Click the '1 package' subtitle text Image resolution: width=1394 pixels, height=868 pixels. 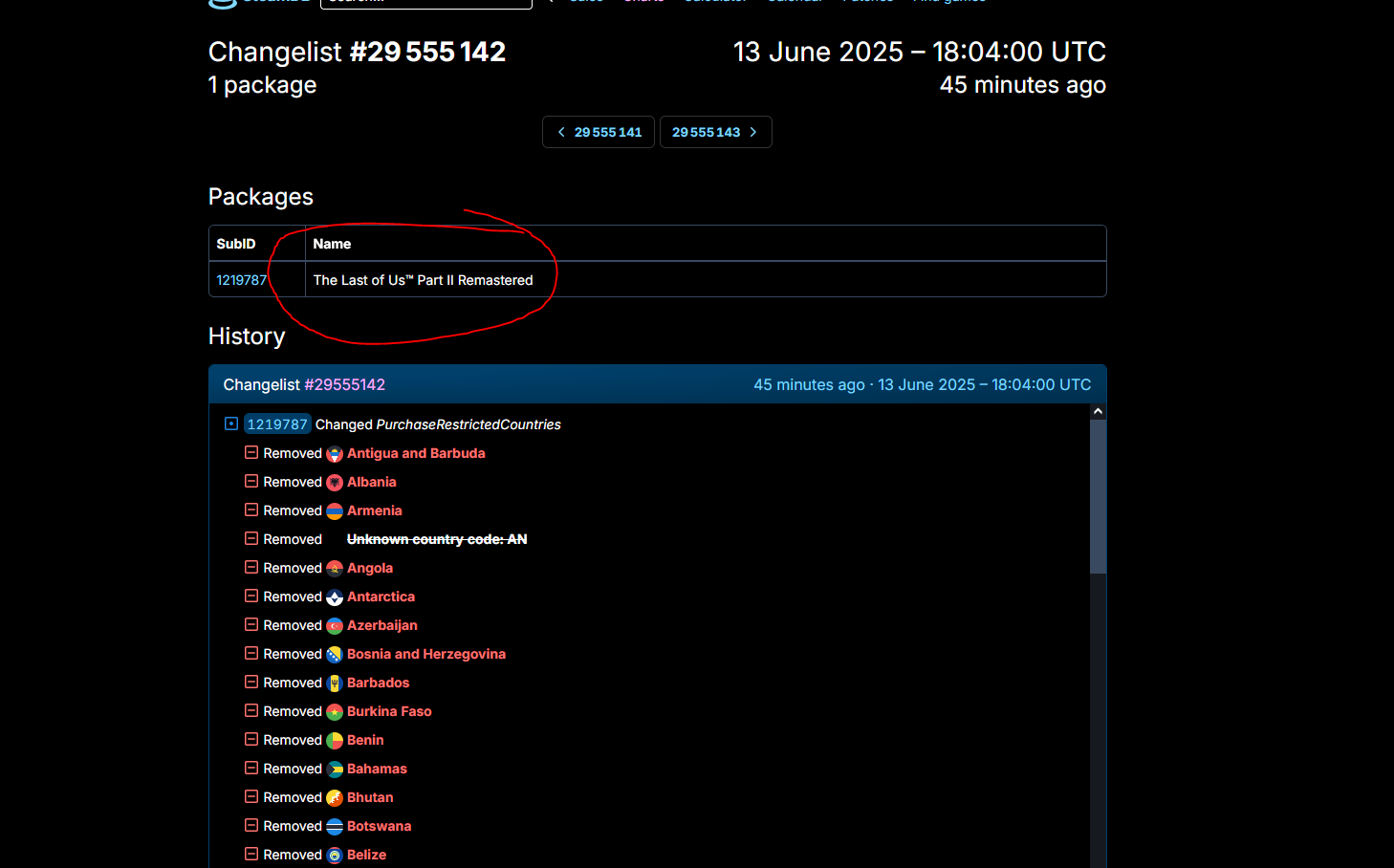click(x=263, y=85)
